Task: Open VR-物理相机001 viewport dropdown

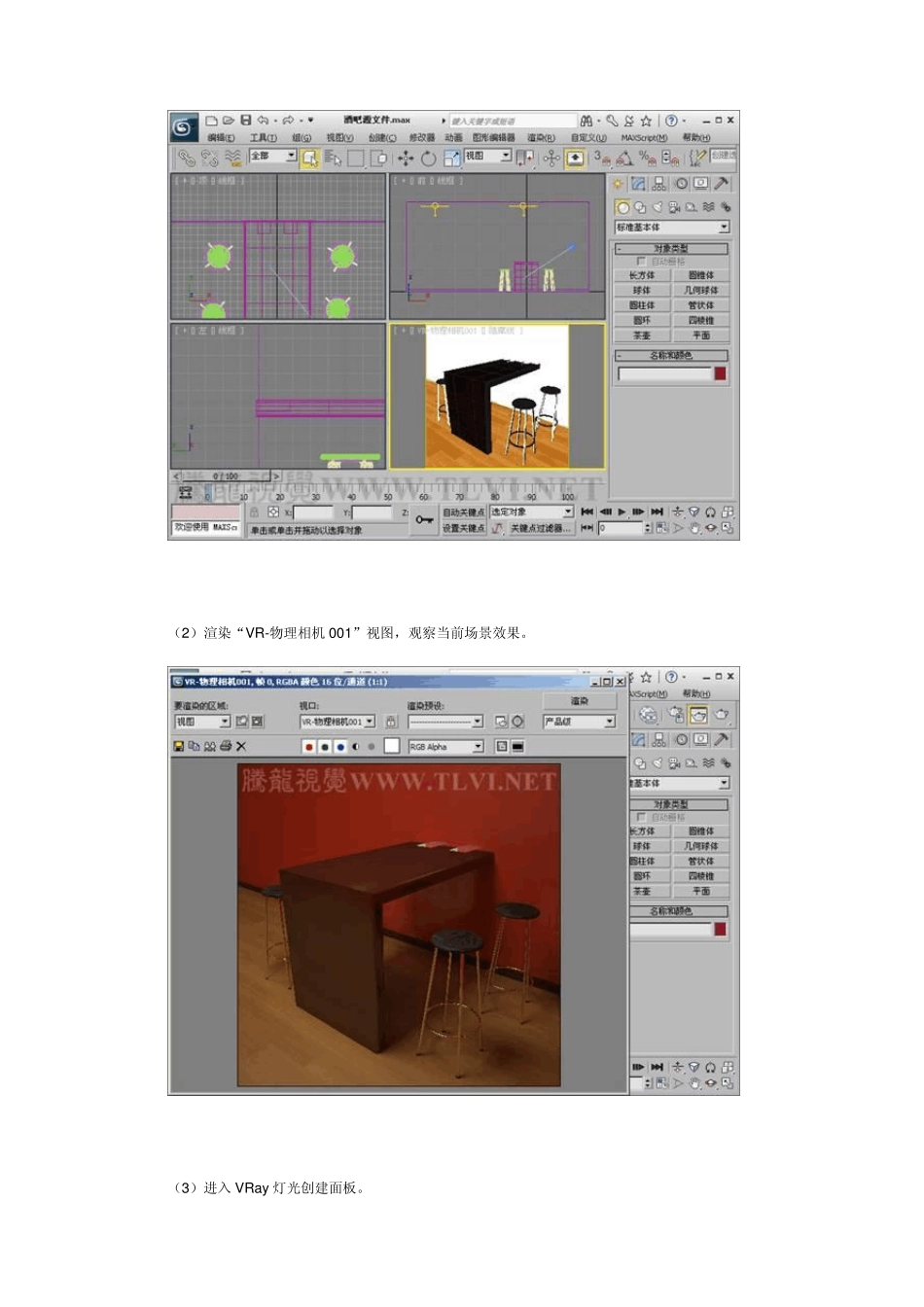Action: tap(337, 722)
